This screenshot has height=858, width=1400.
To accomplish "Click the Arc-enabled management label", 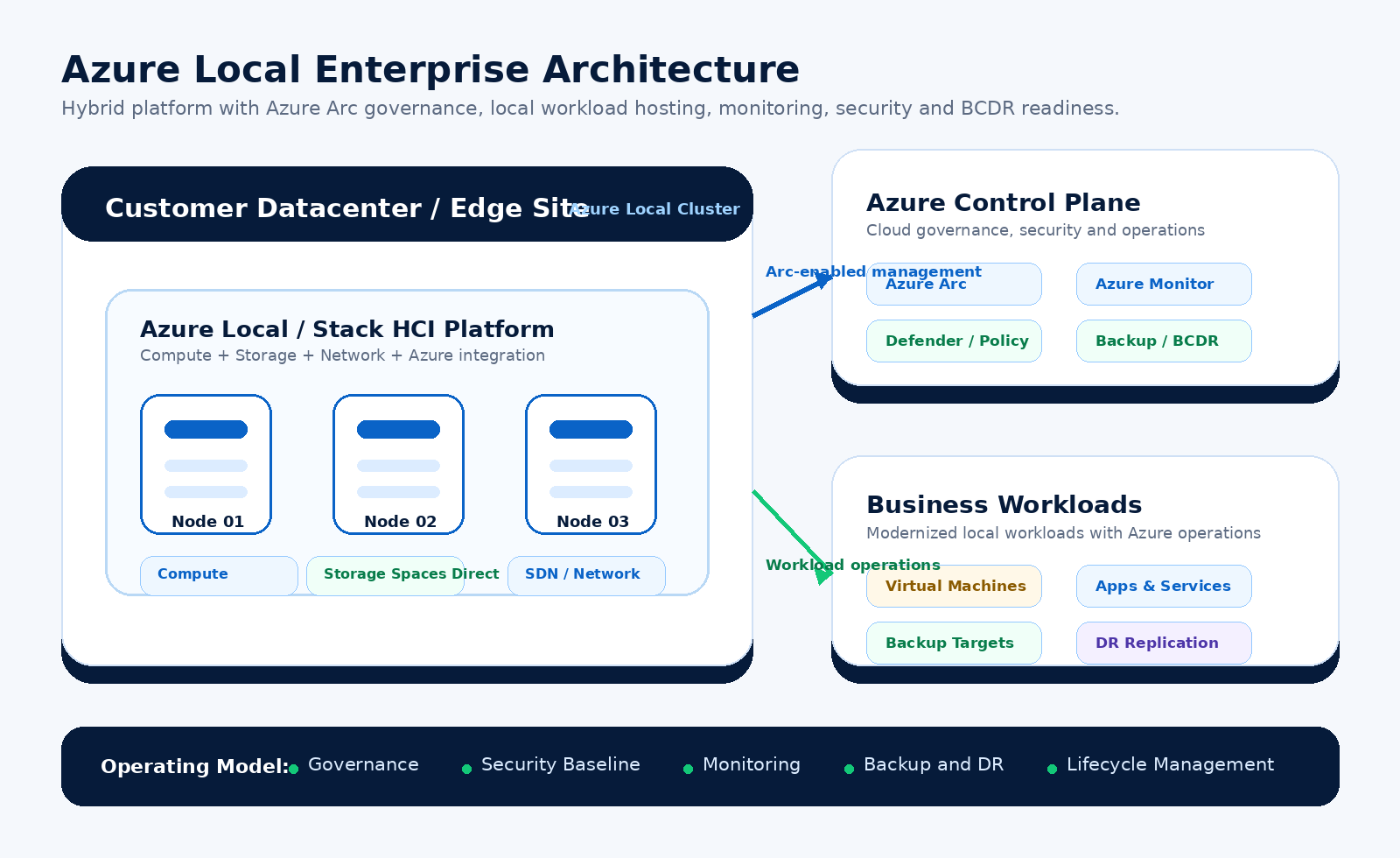I will pyautogui.click(x=873, y=271).
